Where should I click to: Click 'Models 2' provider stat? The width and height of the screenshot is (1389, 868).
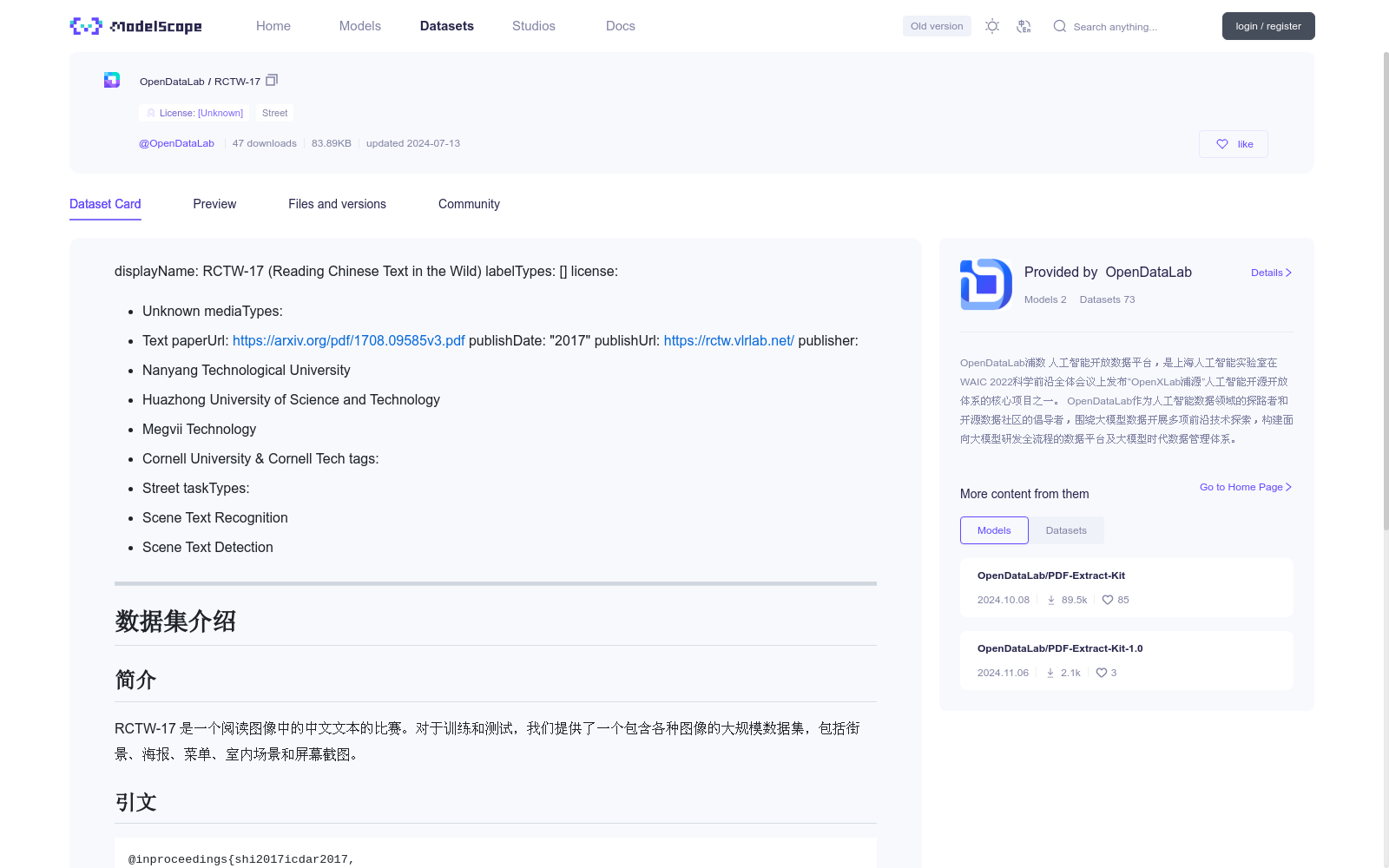point(1045,299)
